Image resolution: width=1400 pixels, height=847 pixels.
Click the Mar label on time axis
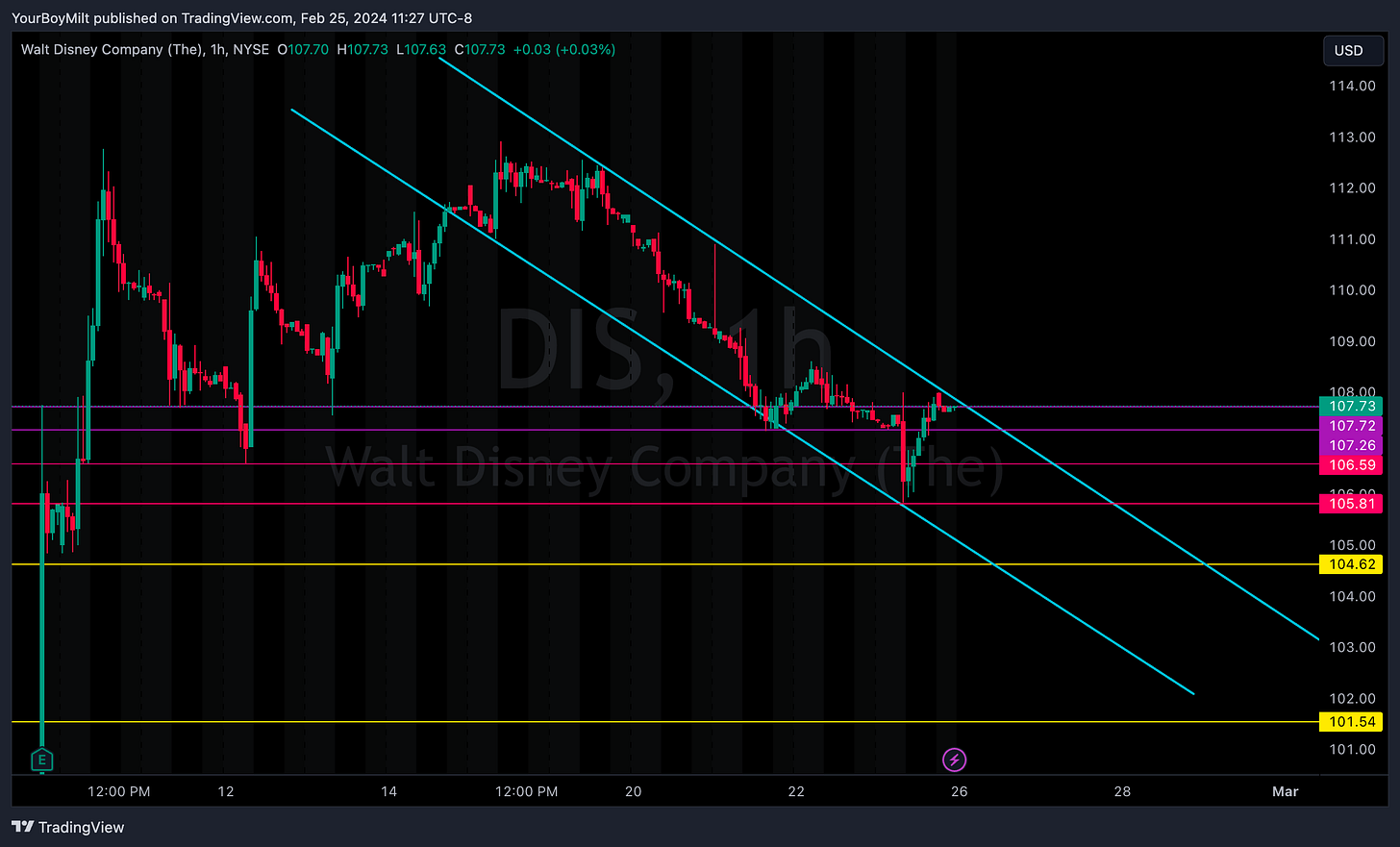point(1285,791)
